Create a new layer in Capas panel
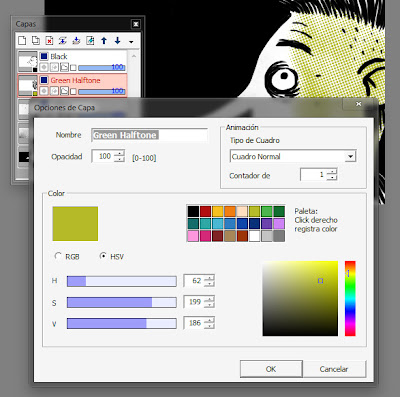The image size is (400, 397). click(x=22, y=41)
